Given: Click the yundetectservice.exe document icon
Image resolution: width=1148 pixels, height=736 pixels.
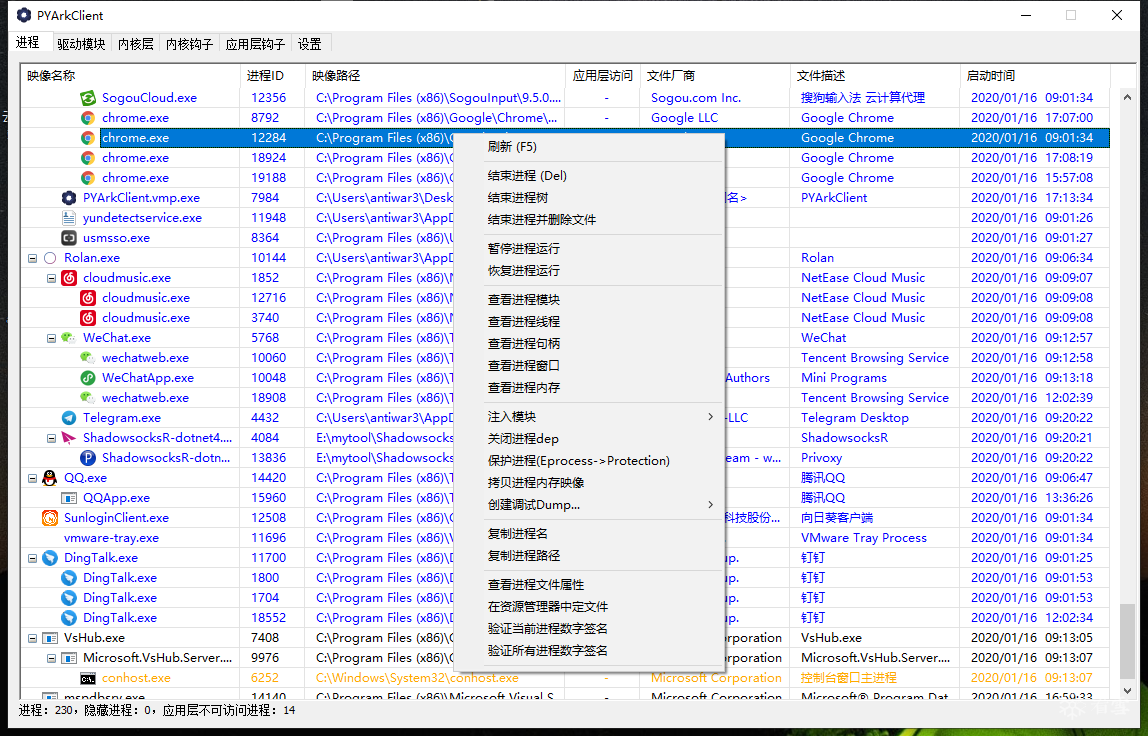Looking at the screenshot, I should (x=69, y=218).
